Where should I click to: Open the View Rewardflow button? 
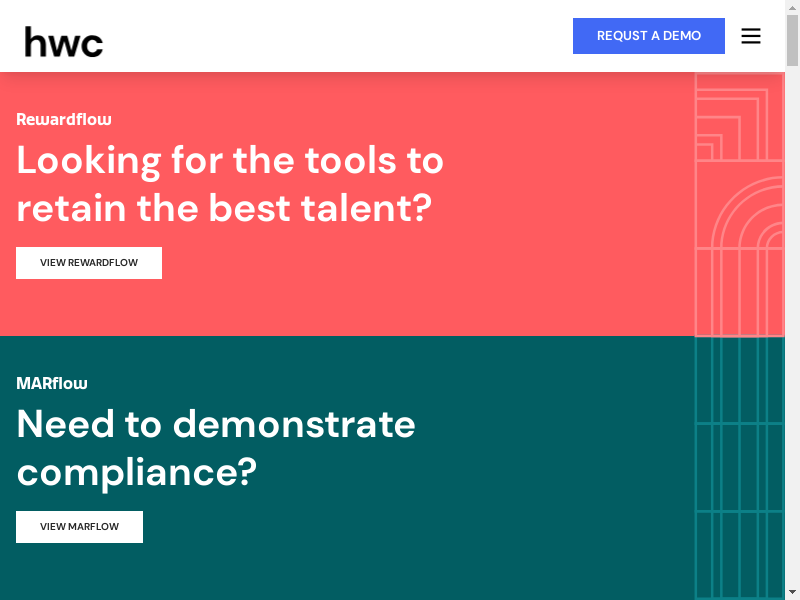point(89,263)
